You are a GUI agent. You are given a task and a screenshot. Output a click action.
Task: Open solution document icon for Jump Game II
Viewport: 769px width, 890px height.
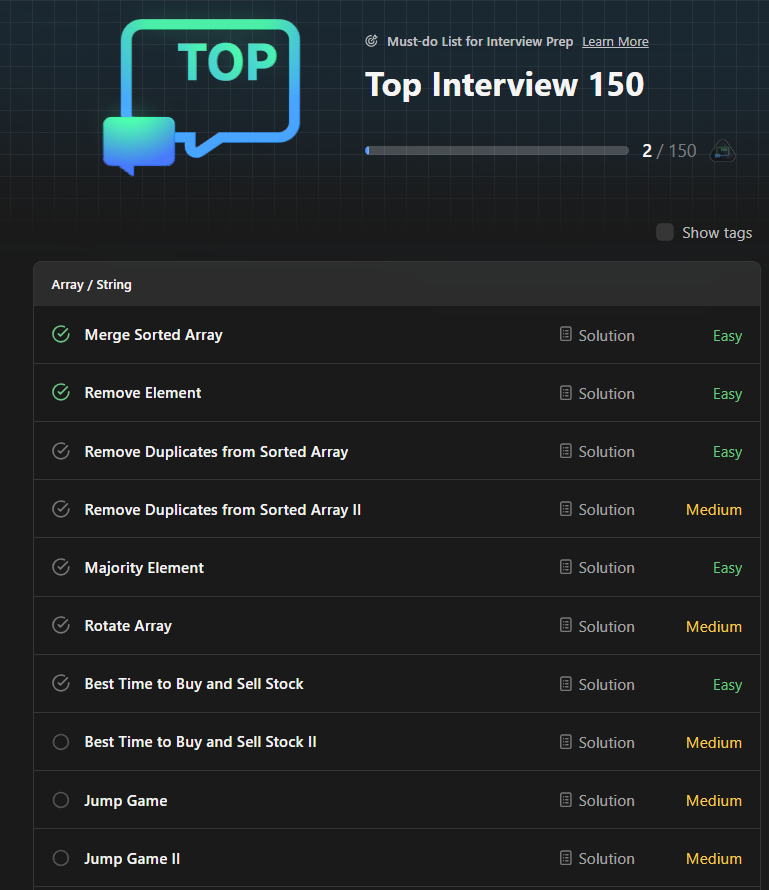point(565,858)
